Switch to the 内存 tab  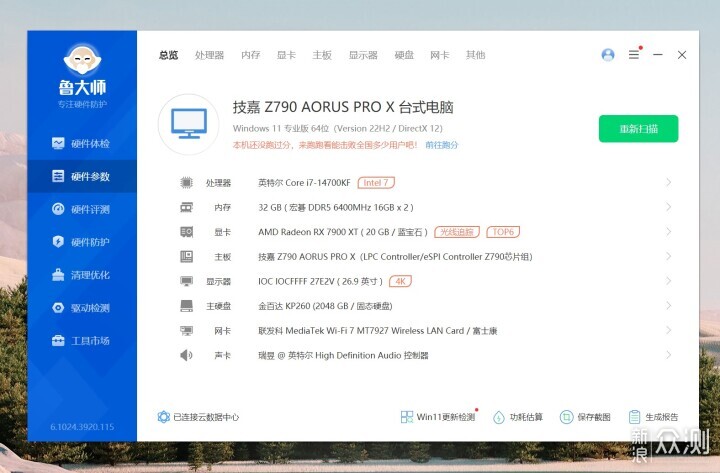click(251, 55)
